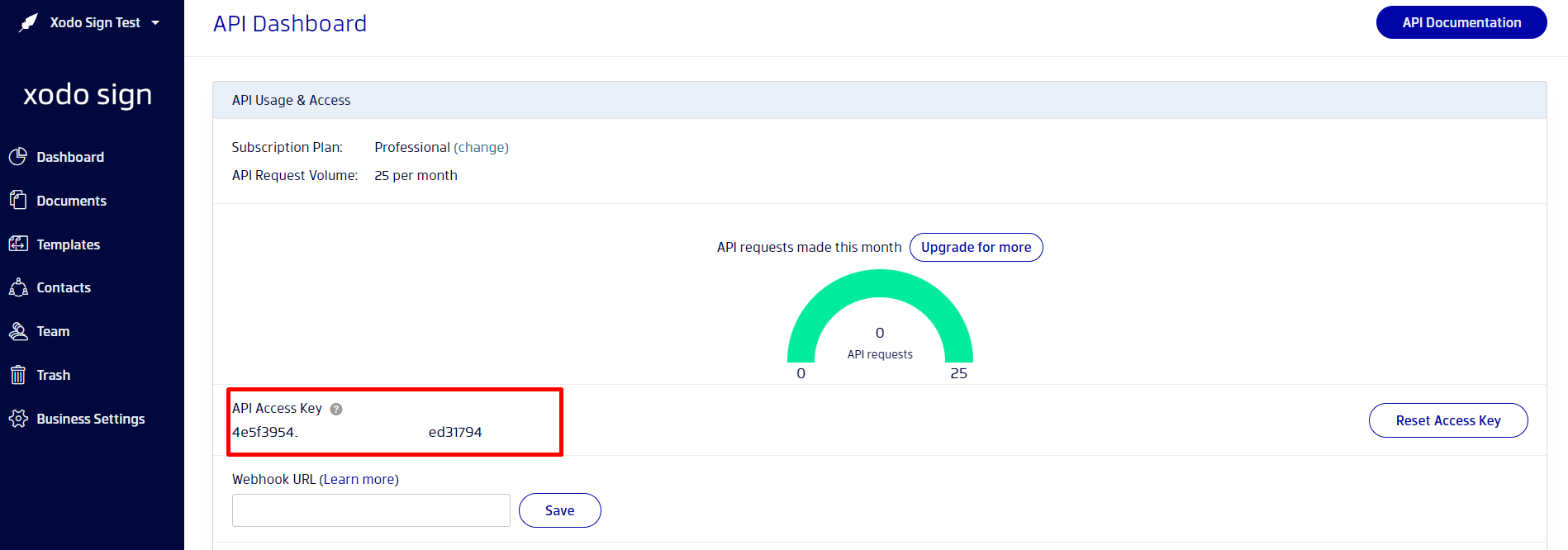Click the API Usage & Access panel header

click(880, 100)
